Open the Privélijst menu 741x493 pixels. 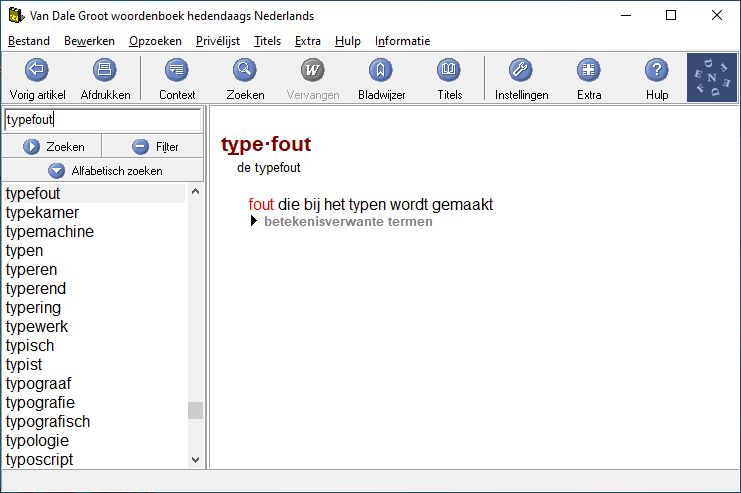[218, 41]
